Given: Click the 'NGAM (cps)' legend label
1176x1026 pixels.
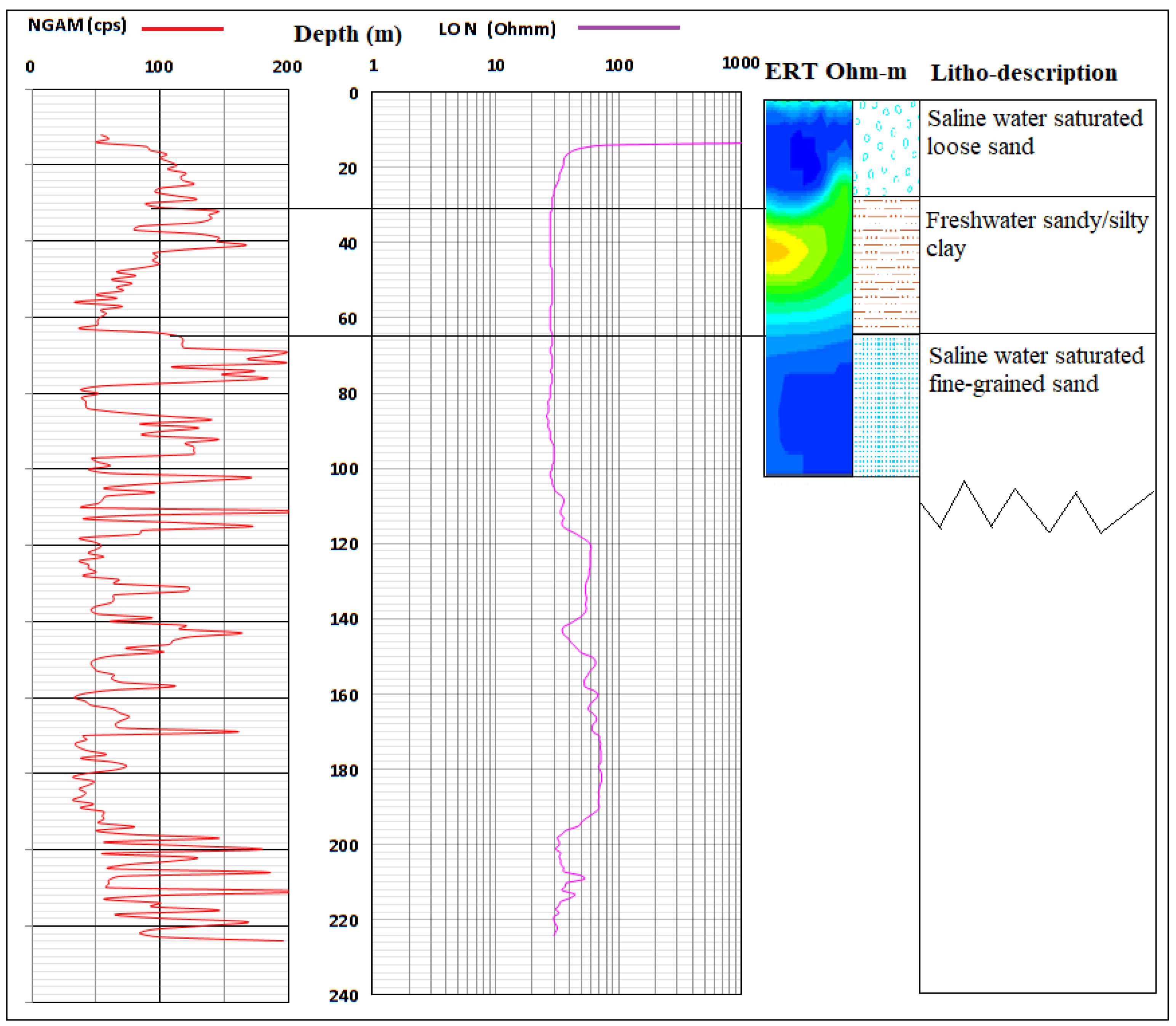Looking at the screenshot, I should (77, 26).
